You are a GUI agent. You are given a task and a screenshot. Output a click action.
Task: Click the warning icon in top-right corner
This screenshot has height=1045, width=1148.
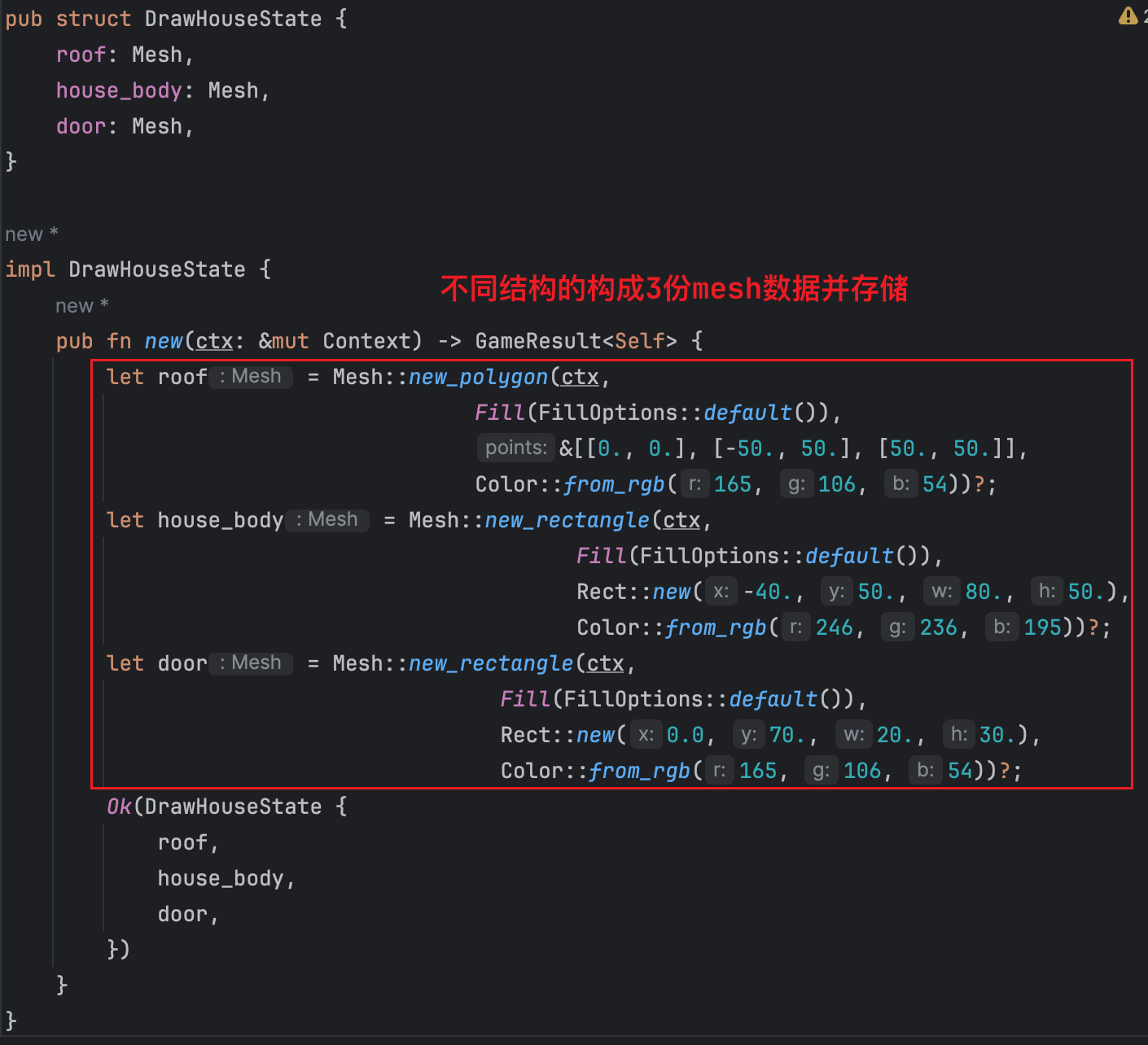coord(1128,15)
